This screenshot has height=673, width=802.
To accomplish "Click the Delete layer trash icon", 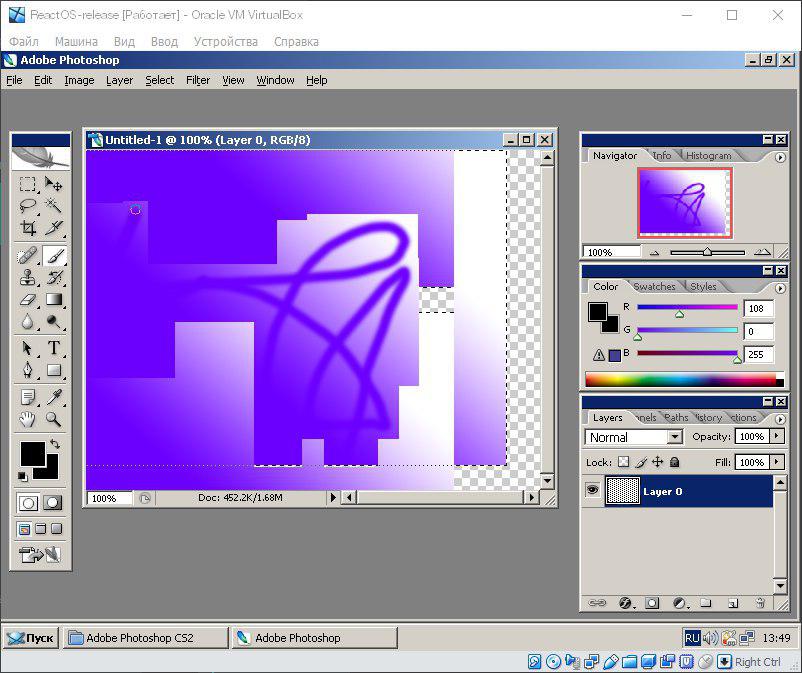I will click(760, 603).
